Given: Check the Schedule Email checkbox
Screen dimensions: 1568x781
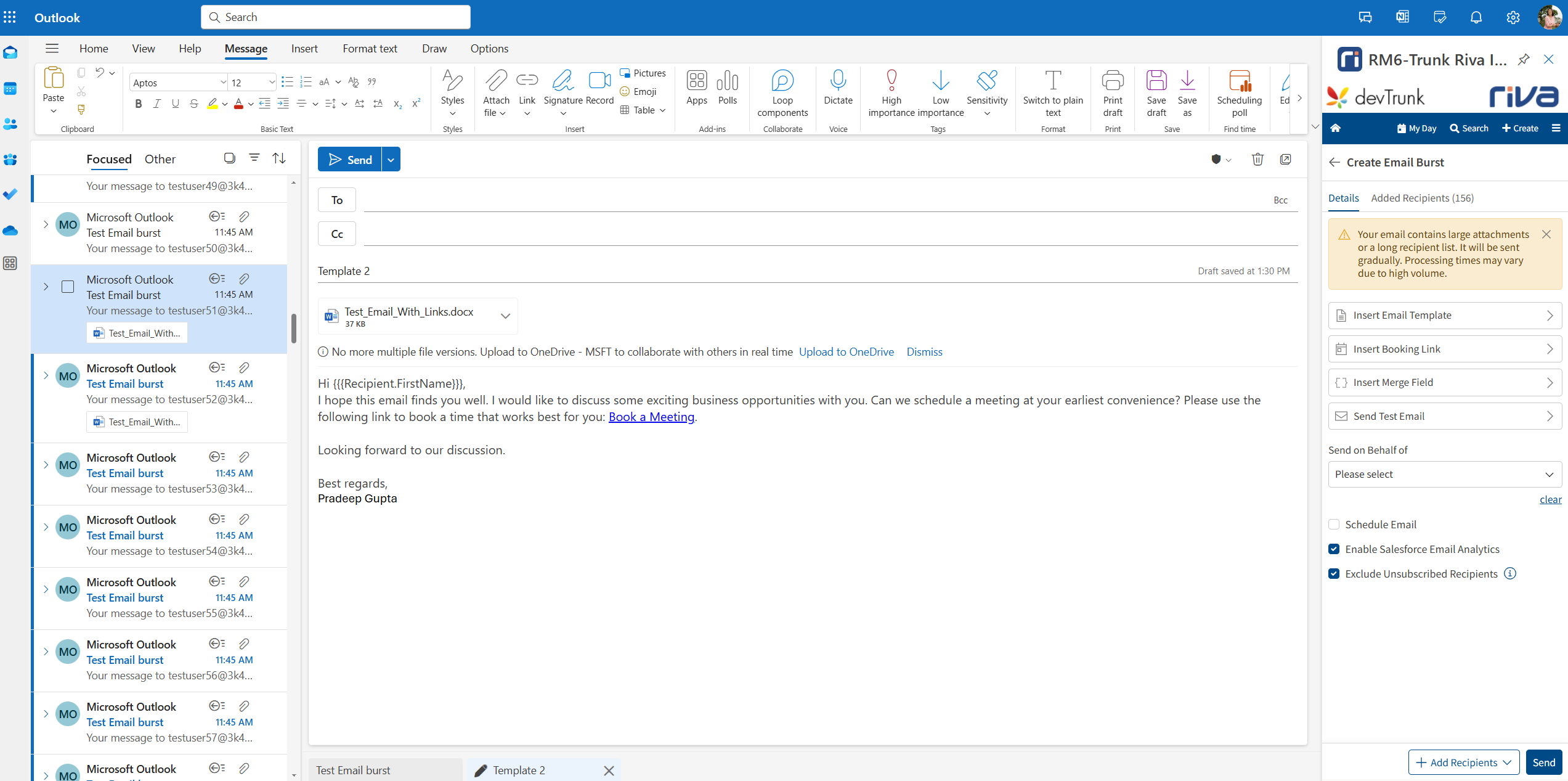Looking at the screenshot, I should (x=1334, y=525).
